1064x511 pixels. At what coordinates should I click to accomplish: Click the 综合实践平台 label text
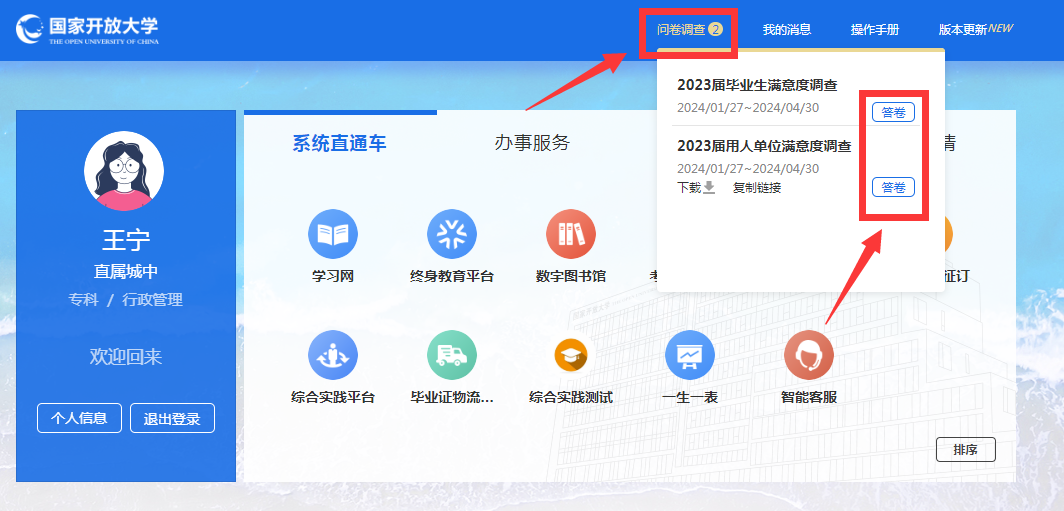pyautogui.click(x=332, y=398)
